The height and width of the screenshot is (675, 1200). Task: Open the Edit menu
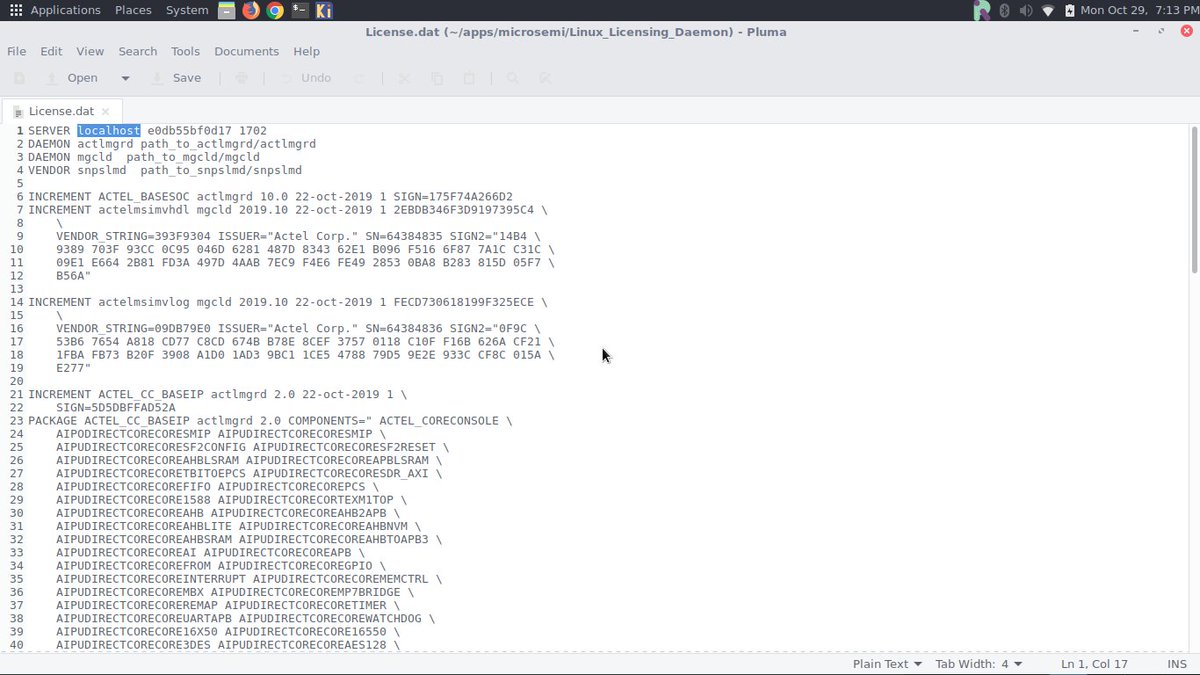(51, 51)
